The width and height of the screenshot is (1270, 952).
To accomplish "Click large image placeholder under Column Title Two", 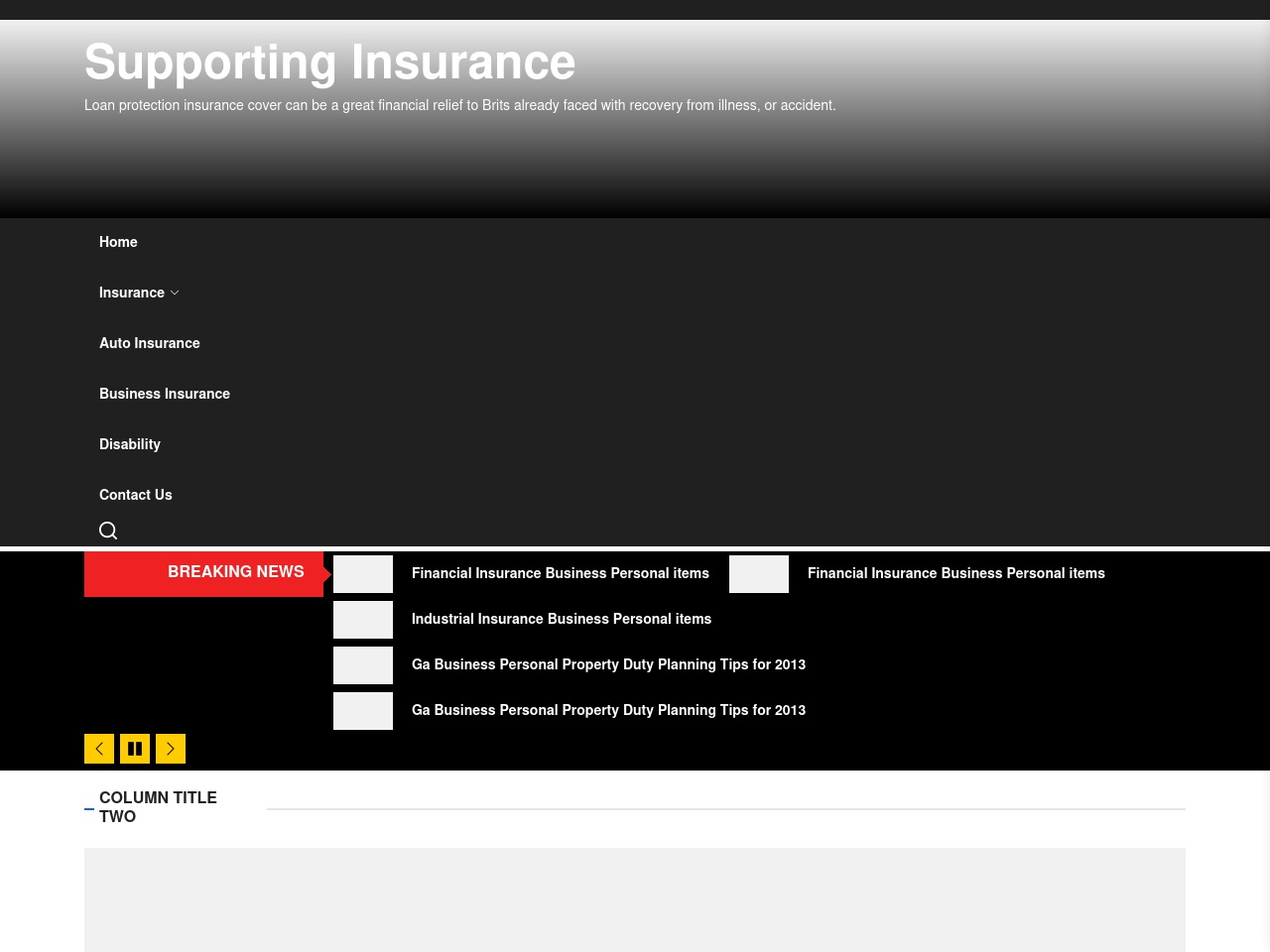I will coord(635,899).
